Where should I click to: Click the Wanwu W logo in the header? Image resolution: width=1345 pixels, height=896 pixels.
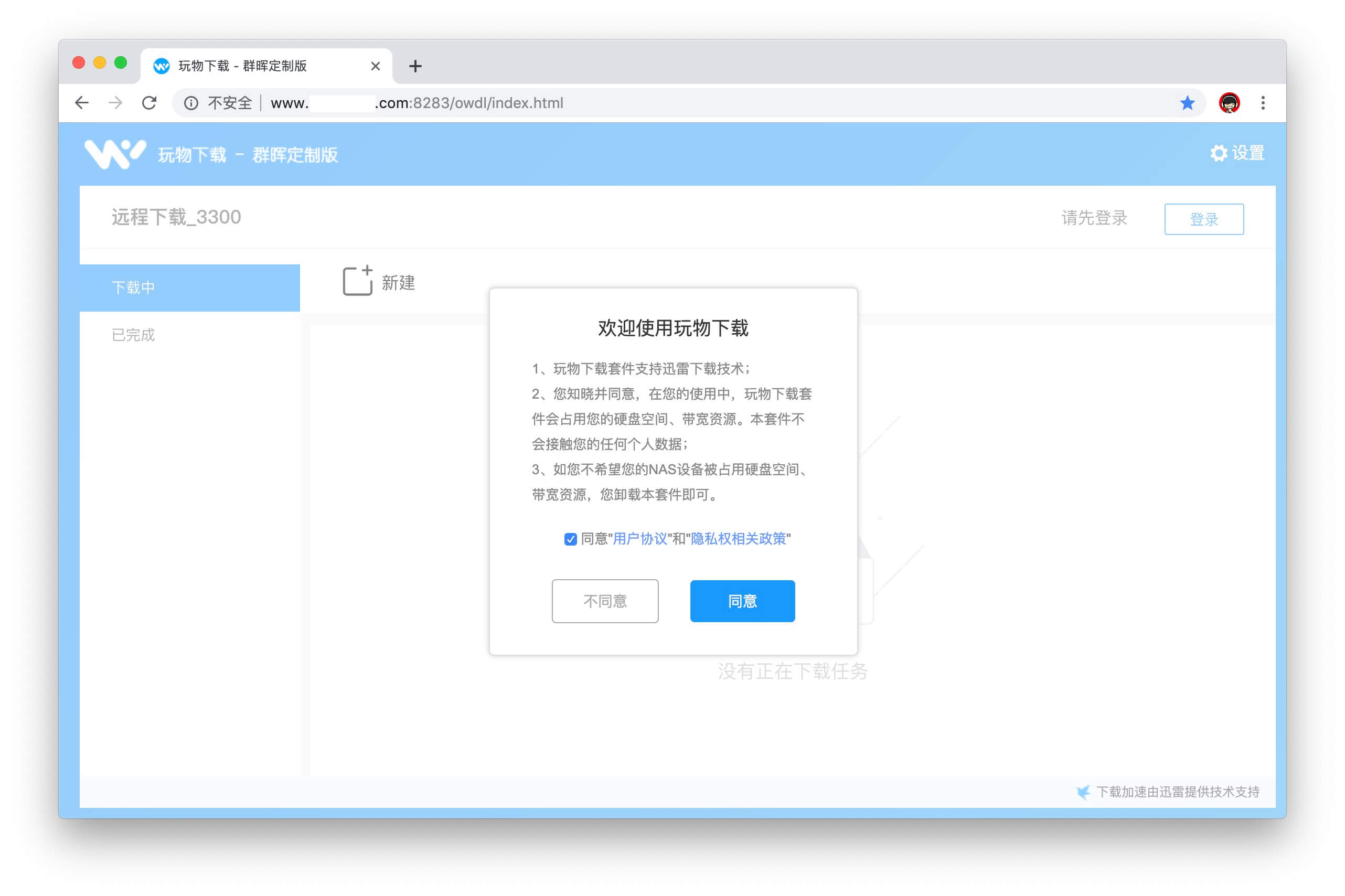pos(115,154)
